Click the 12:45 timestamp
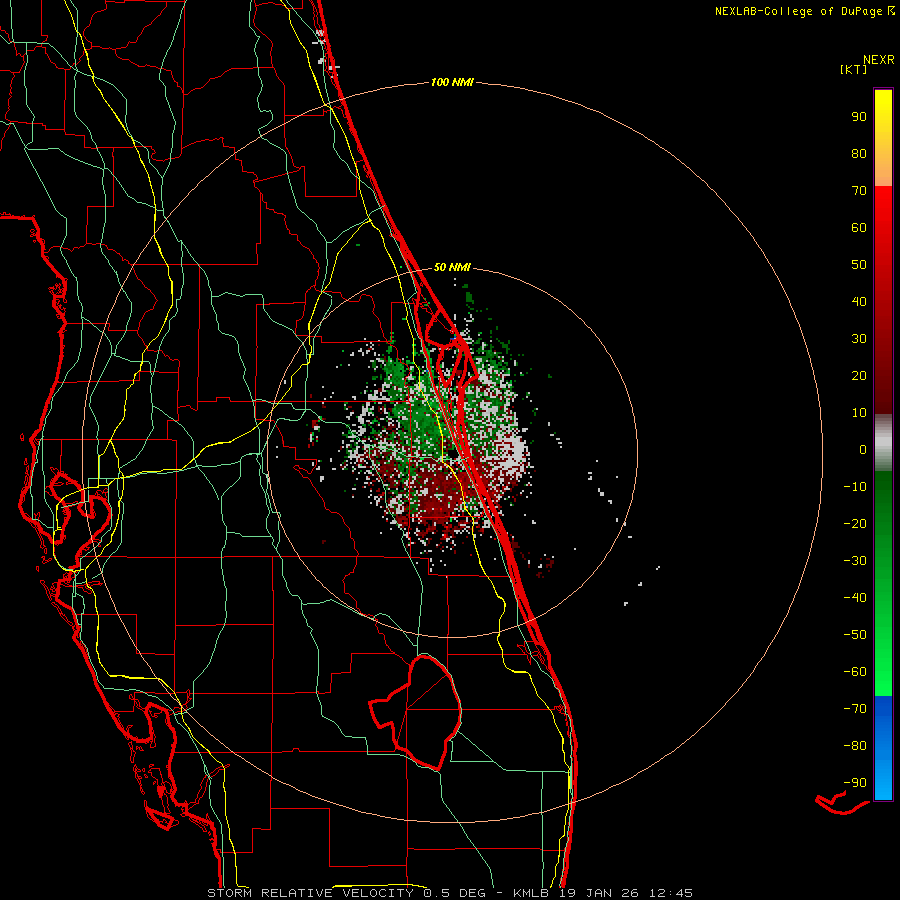Viewport: 900px width, 900px height. tap(671, 893)
